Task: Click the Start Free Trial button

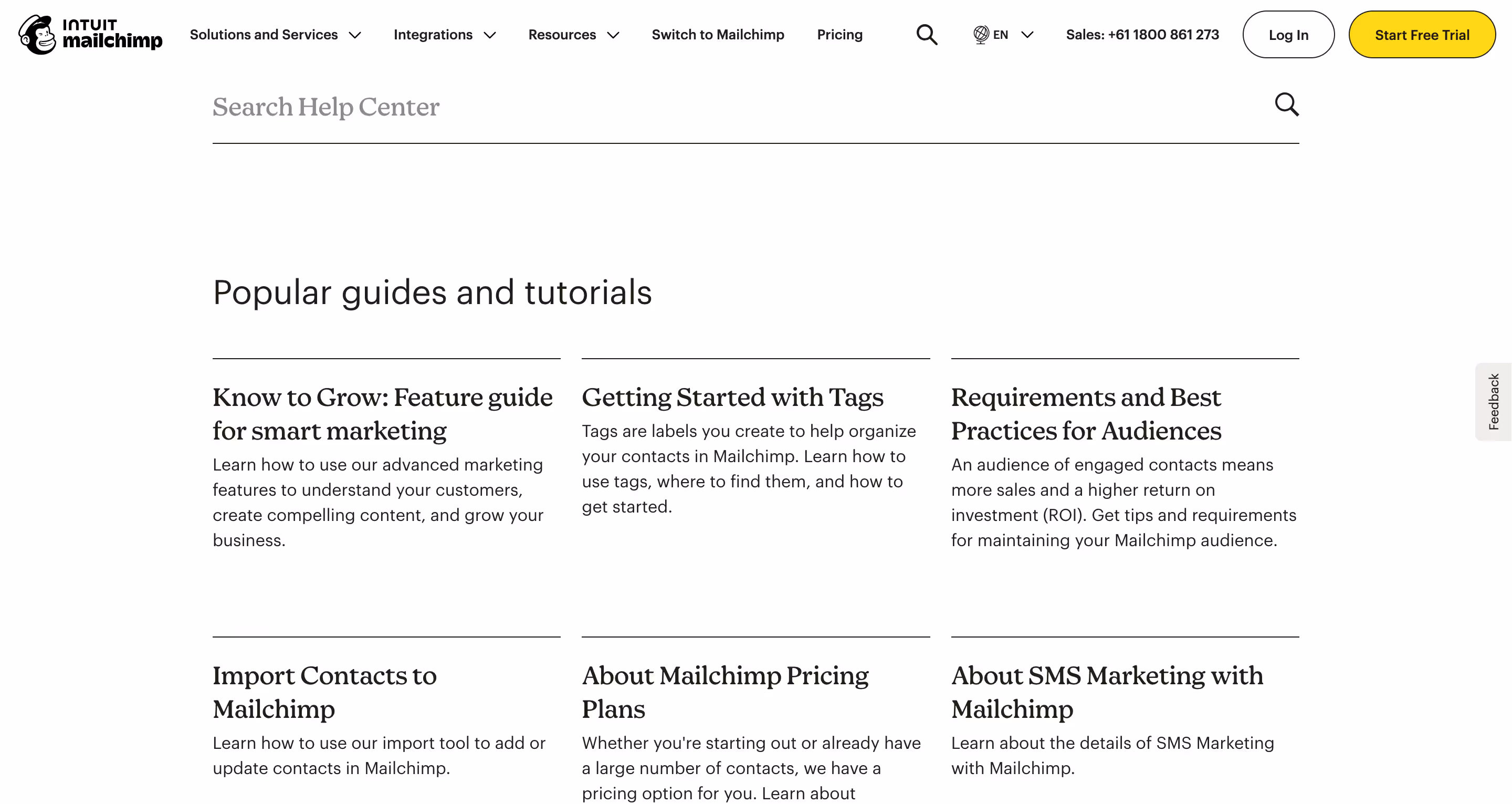Action: [1423, 35]
